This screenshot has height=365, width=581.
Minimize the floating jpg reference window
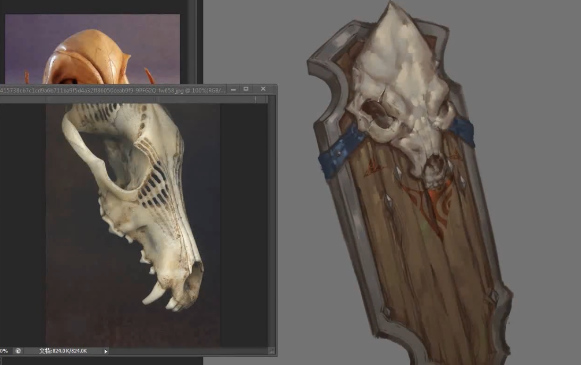click(233, 89)
